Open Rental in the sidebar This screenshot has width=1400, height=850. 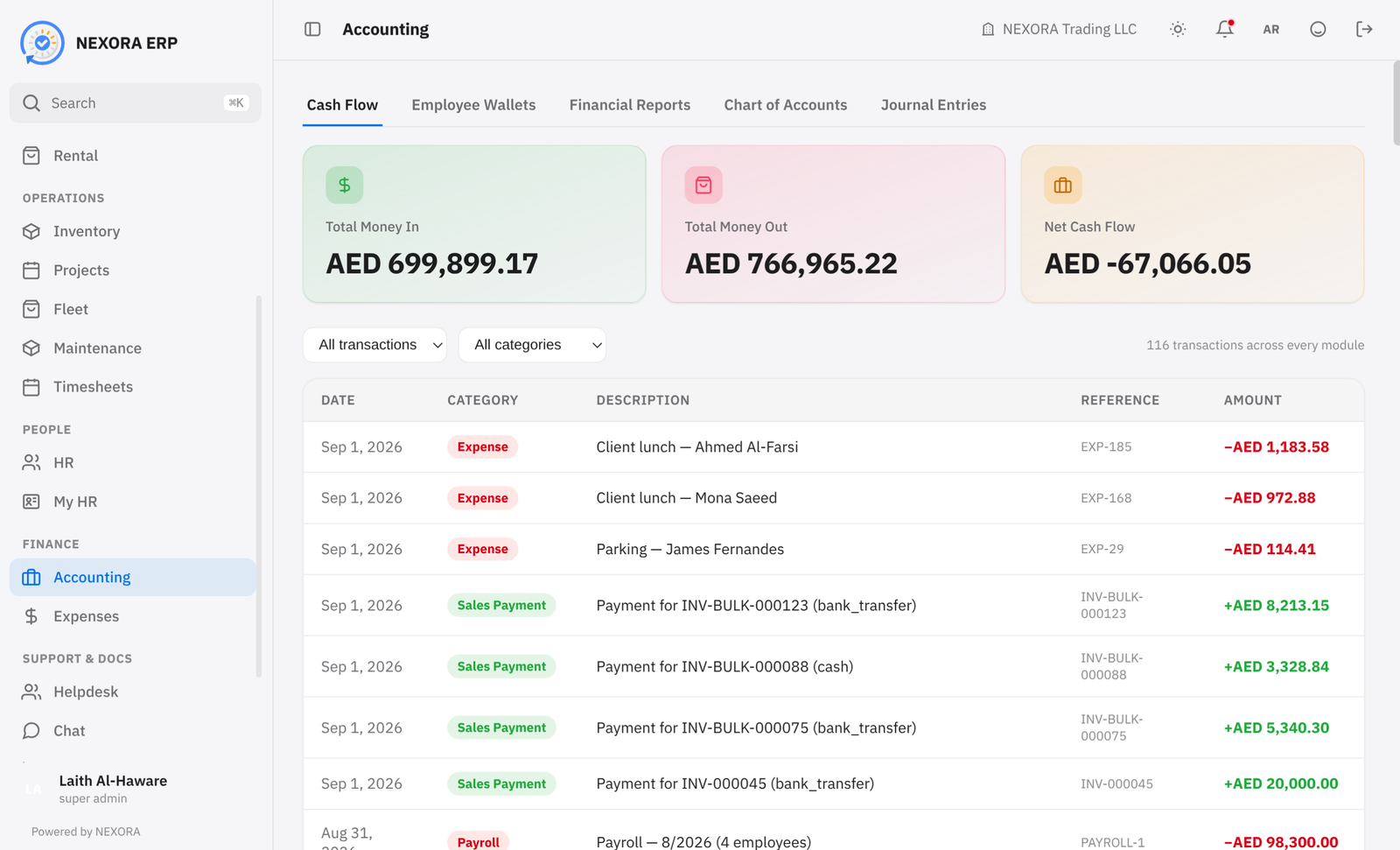click(x=133, y=156)
